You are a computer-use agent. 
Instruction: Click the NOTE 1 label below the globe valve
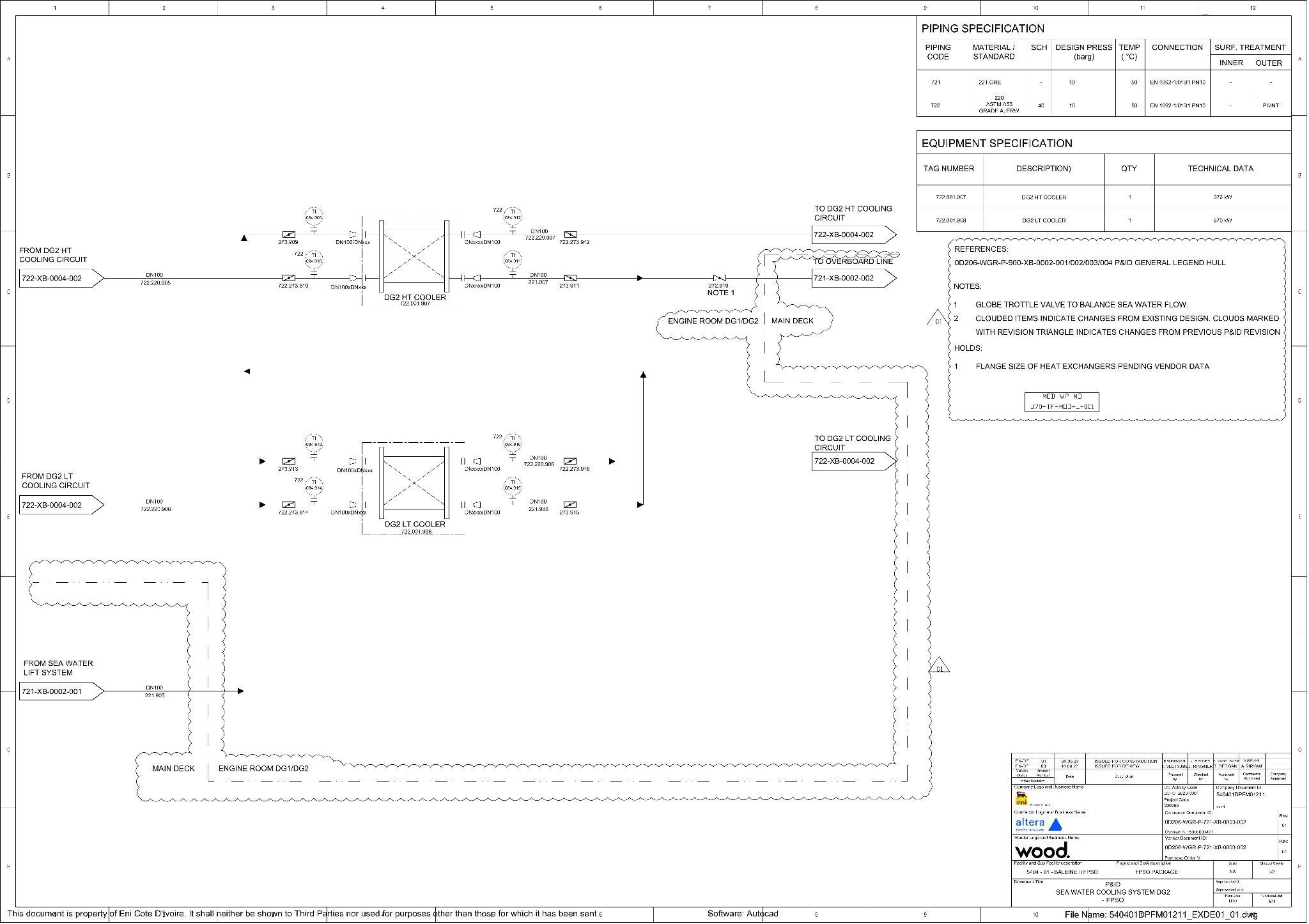click(x=720, y=293)
